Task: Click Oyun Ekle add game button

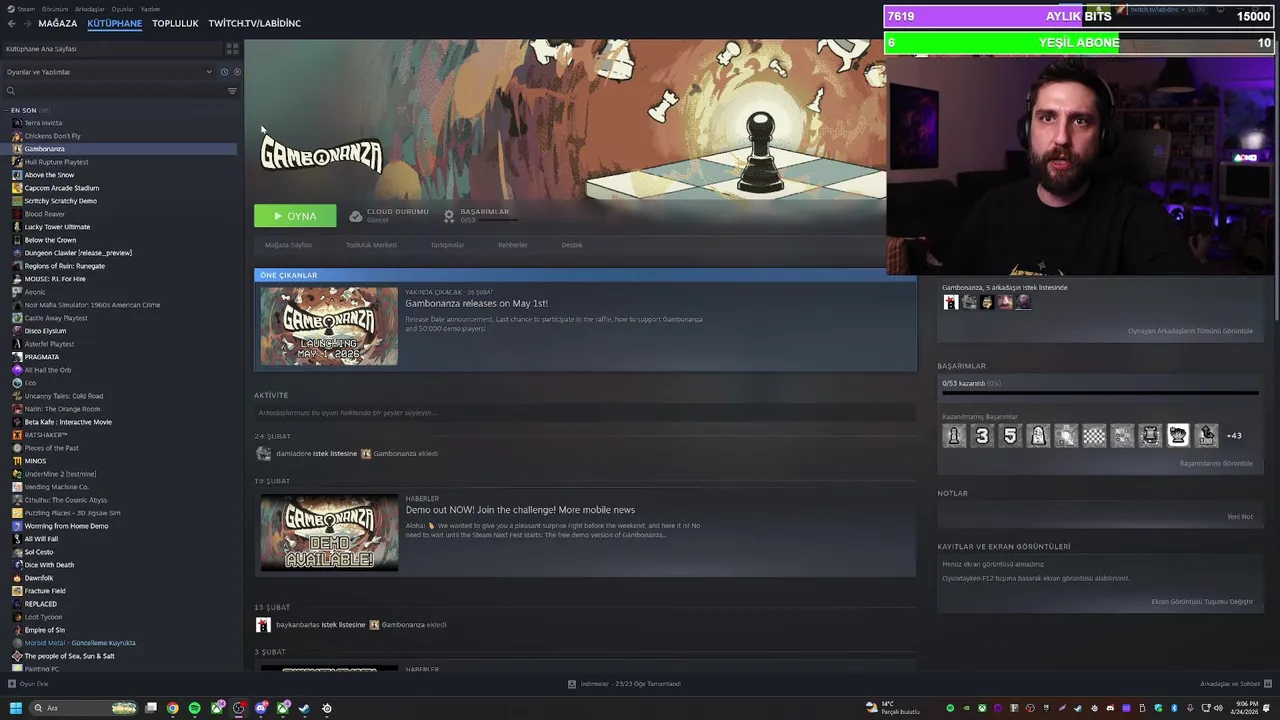Action: point(28,684)
